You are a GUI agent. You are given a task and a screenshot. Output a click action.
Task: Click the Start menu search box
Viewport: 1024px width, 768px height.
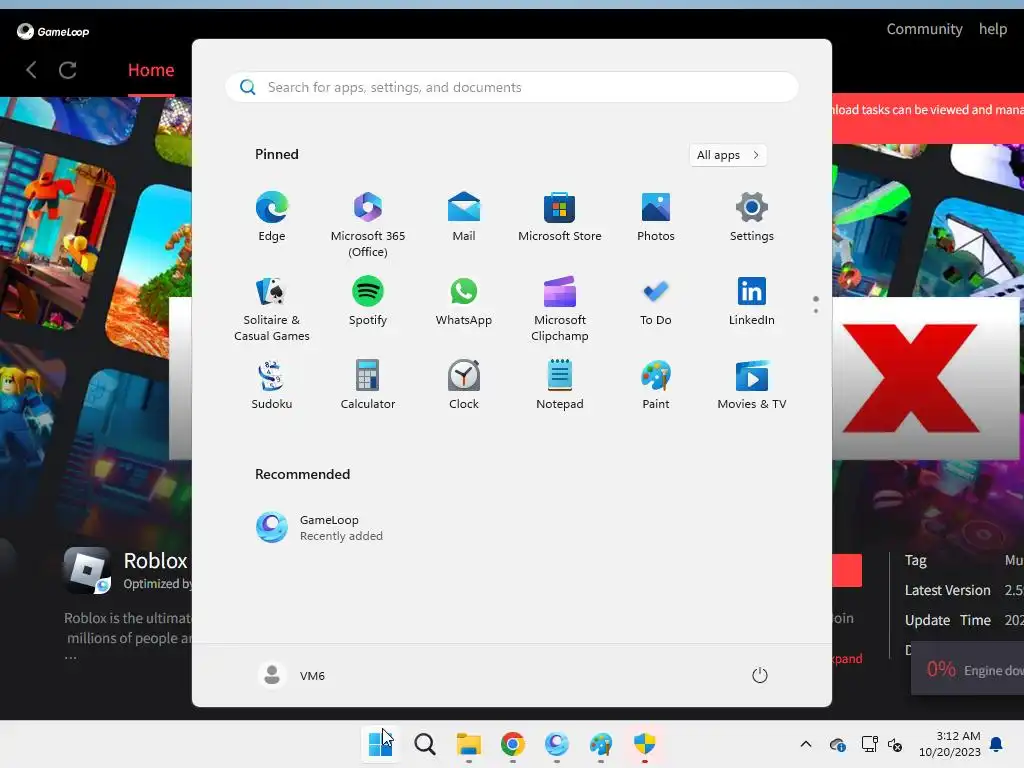pos(511,88)
